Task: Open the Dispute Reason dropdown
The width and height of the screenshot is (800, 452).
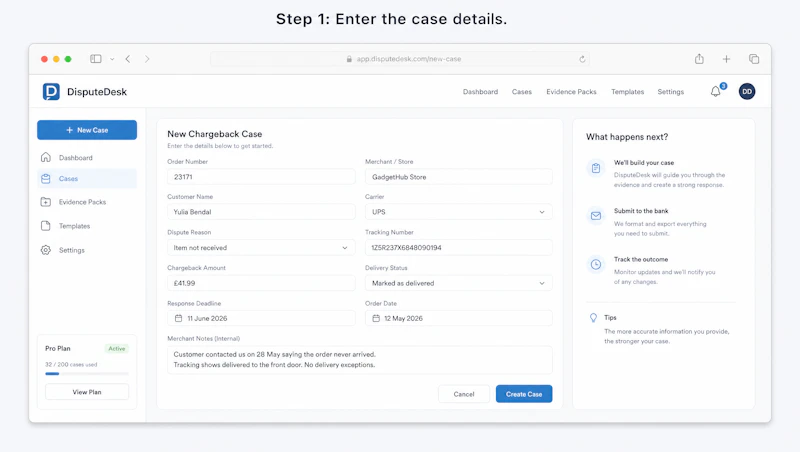Action: pos(261,248)
